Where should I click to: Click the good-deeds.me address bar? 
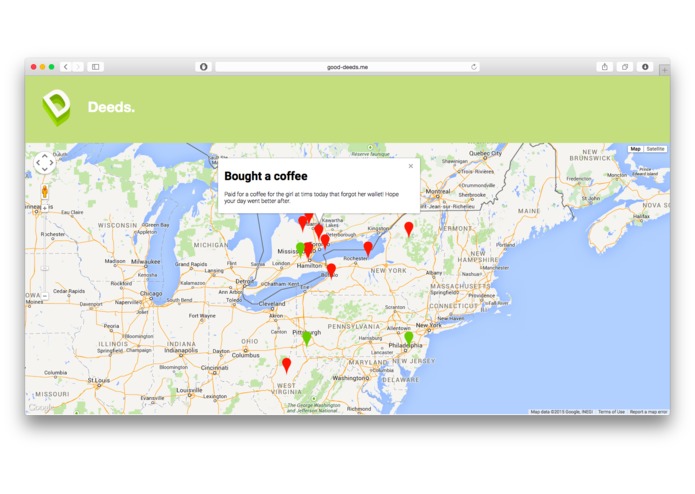[x=347, y=67]
